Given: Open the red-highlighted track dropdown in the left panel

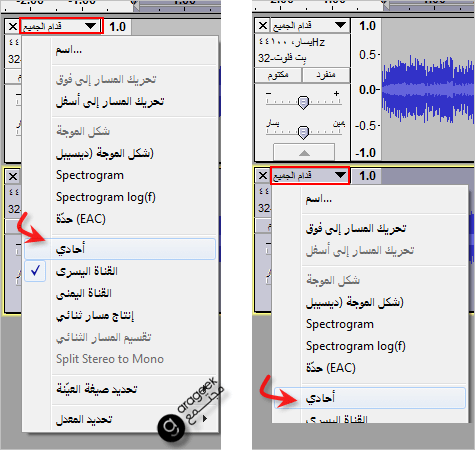Looking at the screenshot, I should [x=61, y=26].
